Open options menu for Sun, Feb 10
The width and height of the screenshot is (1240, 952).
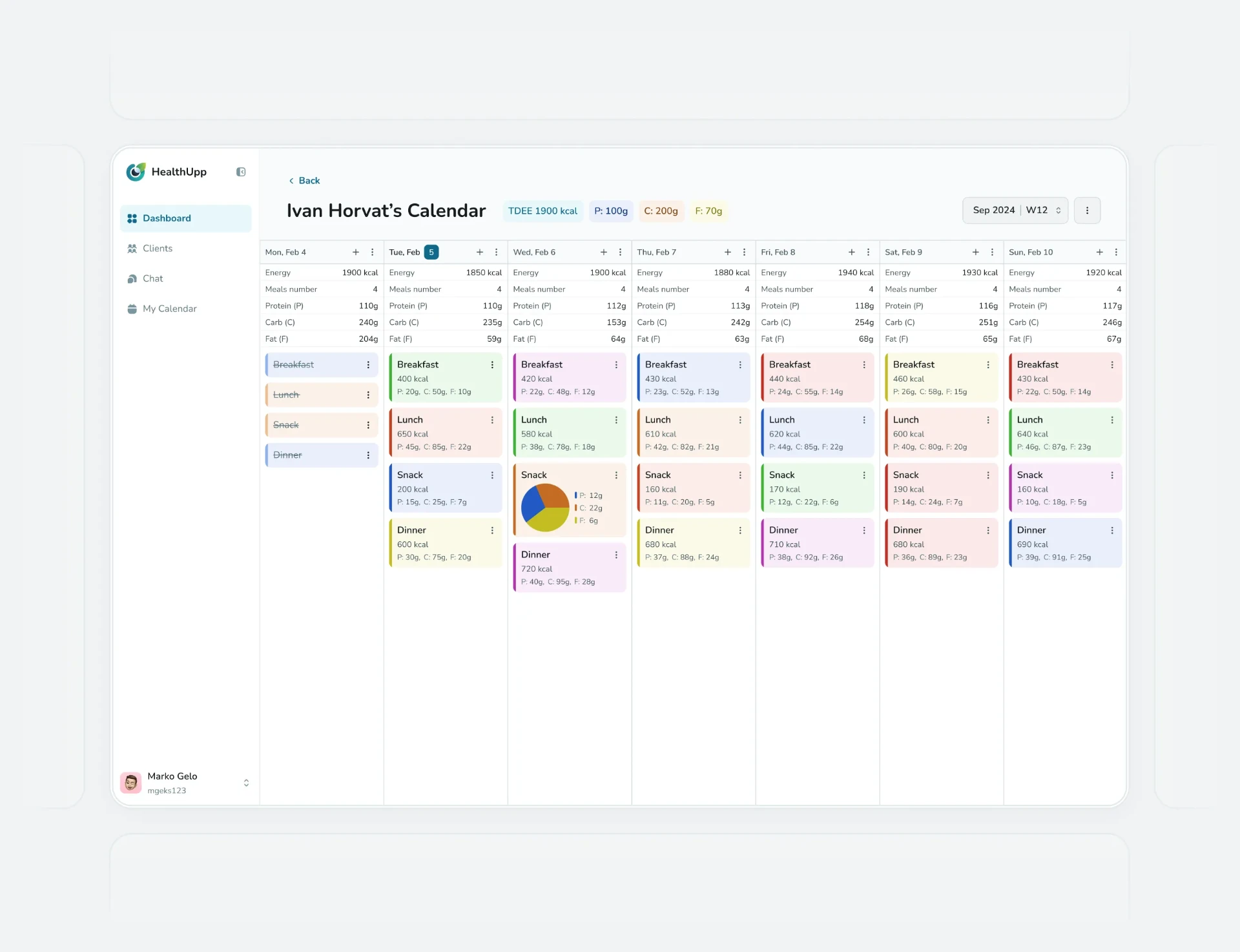(1117, 253)
